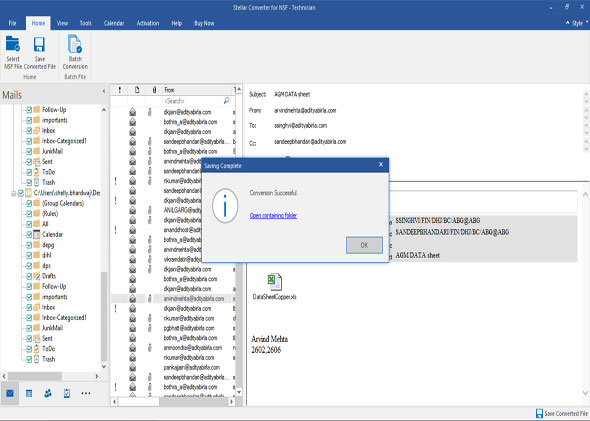Toggle the dps folder checkbox
Viewport: 590px width, 421px height.
(x=29, y=266)
